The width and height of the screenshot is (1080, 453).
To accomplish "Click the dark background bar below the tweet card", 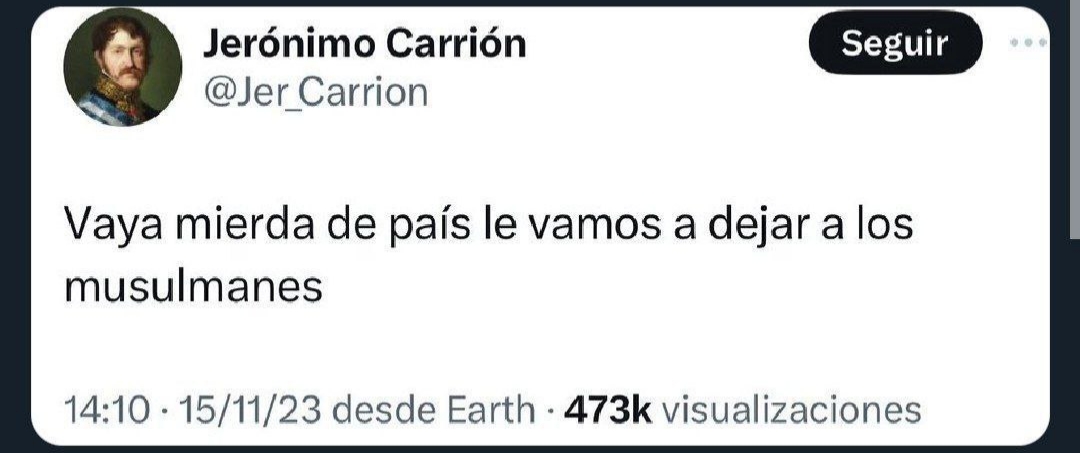I will pos(540,450).
